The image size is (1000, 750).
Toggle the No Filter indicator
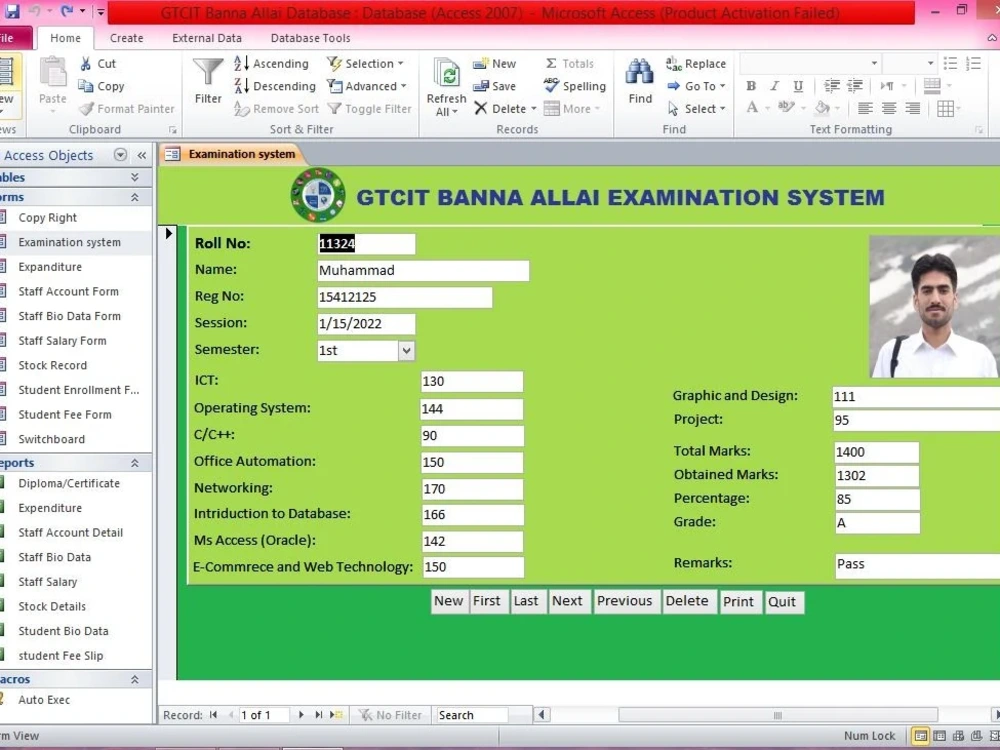(x=390, y=715)
